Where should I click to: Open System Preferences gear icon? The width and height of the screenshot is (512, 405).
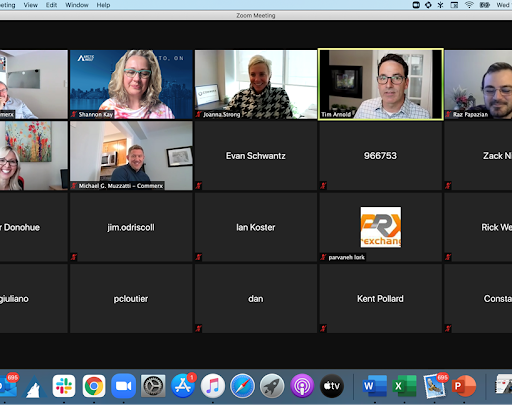coord(153,386)
